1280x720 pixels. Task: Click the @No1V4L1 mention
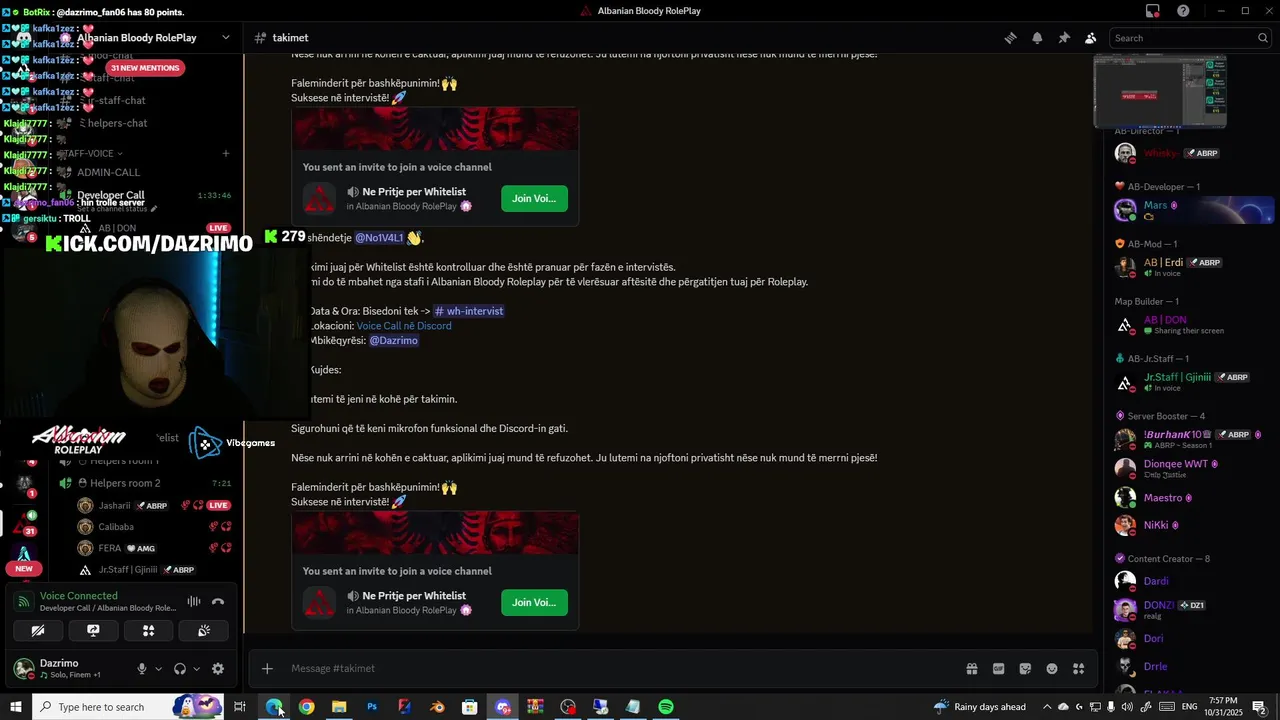point(379,238)
